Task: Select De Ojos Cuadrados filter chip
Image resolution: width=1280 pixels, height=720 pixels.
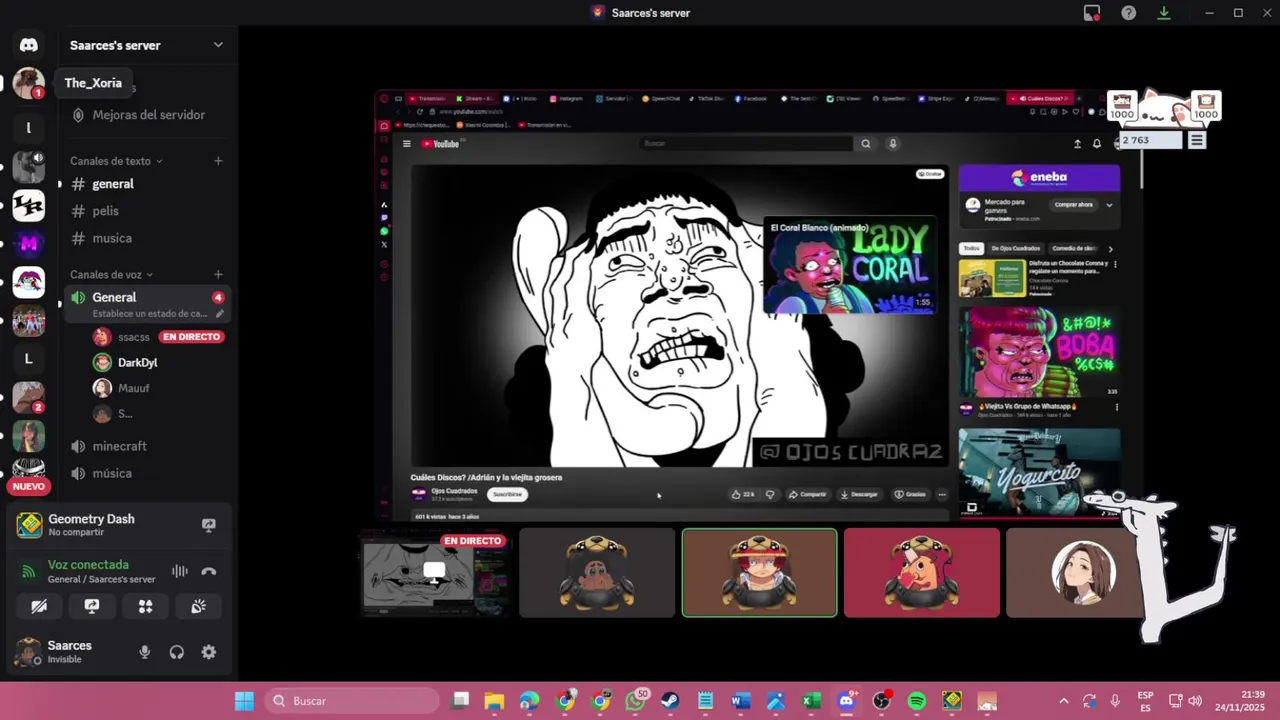Action: click(x=1016, y=248)
